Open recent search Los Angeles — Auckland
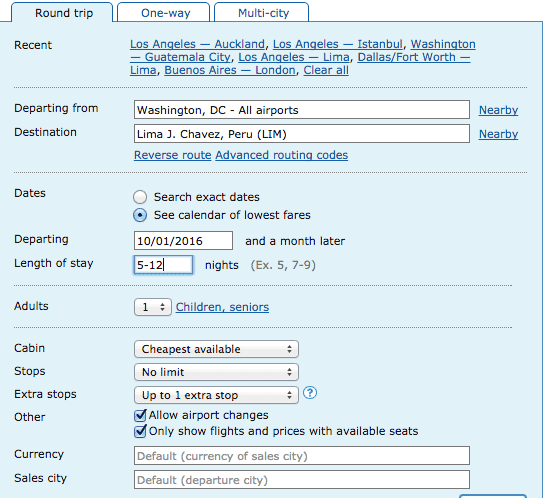 click(x=197, y=44)
